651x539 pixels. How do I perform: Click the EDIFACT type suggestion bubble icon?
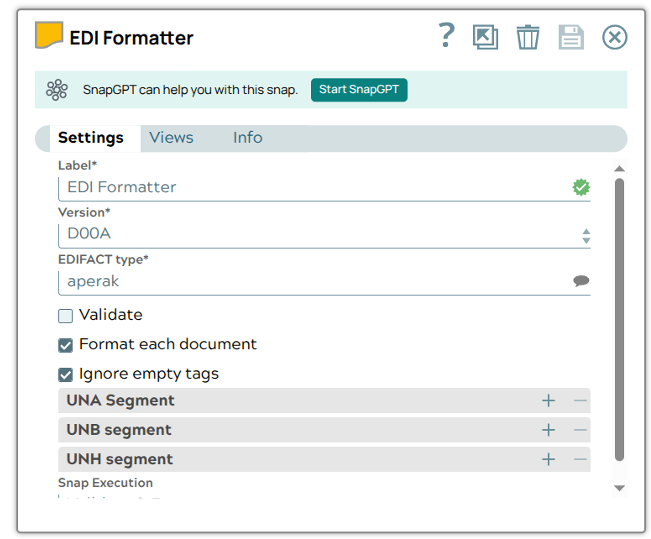tap(581, 281)
